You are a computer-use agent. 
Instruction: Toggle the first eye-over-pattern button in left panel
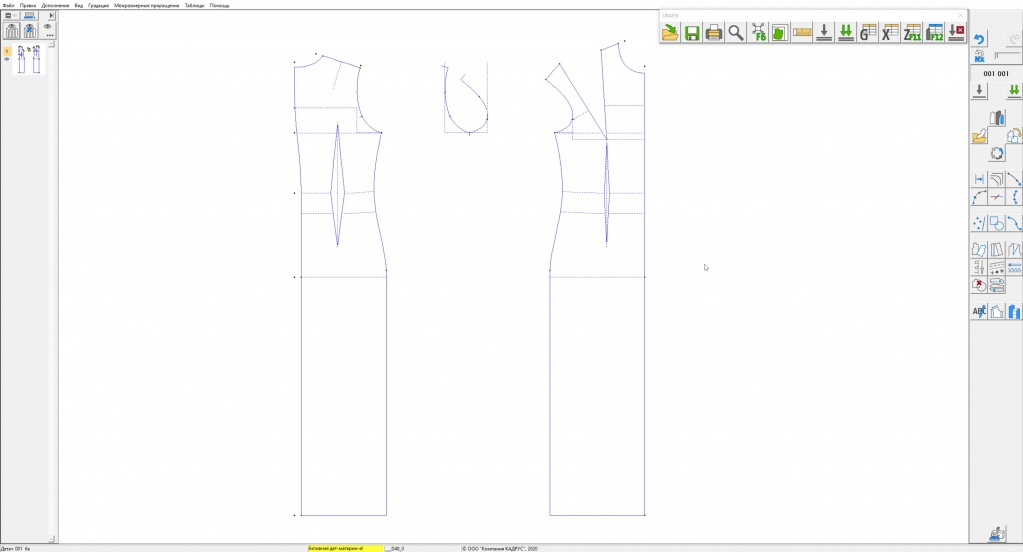(11, 31)
